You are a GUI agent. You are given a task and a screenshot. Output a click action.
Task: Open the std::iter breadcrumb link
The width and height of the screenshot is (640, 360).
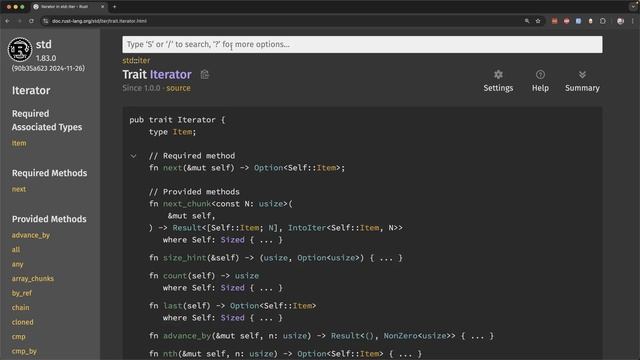tap(136, 60)
